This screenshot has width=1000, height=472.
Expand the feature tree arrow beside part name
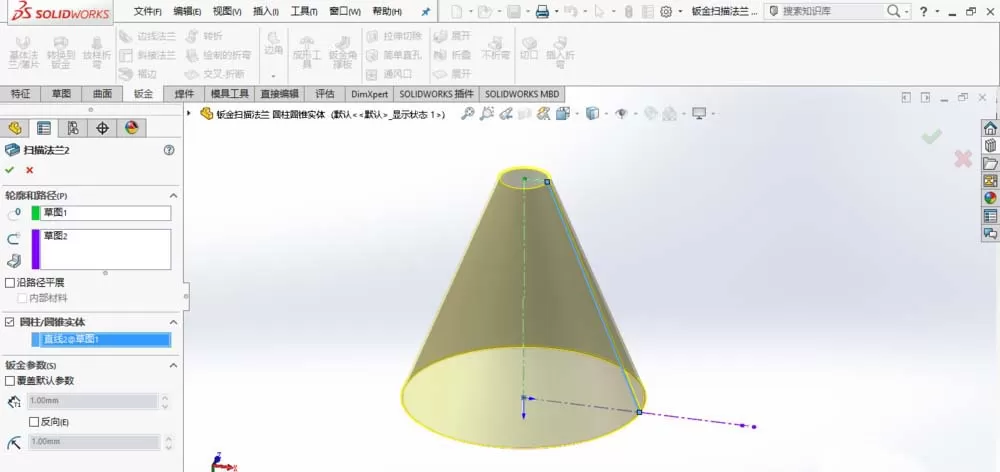[189, 114]
